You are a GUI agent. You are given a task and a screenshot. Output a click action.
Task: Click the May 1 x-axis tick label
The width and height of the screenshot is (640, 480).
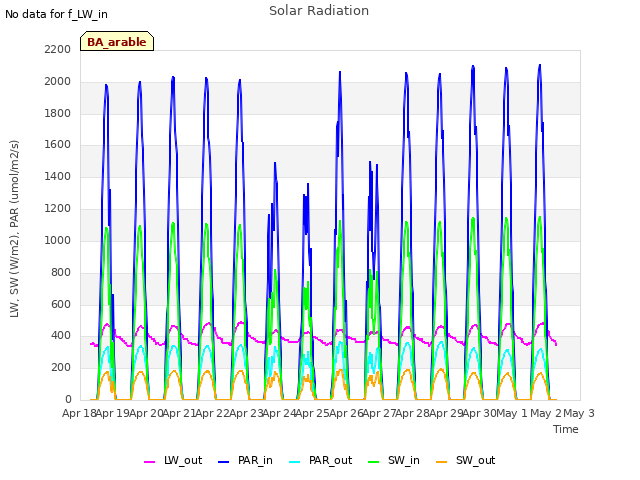click(512, 413)
